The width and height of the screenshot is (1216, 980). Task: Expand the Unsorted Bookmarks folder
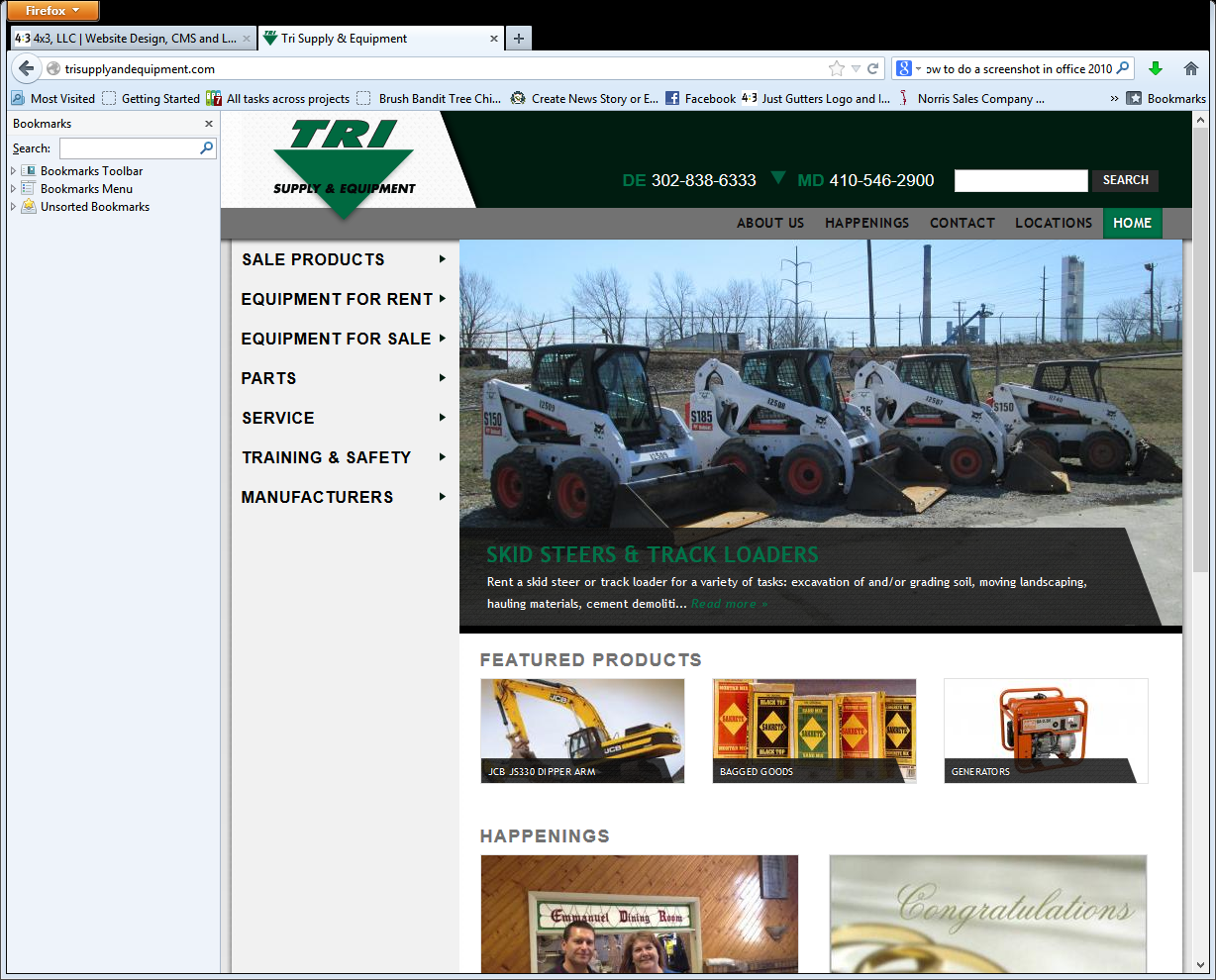[x=13, y=206]
